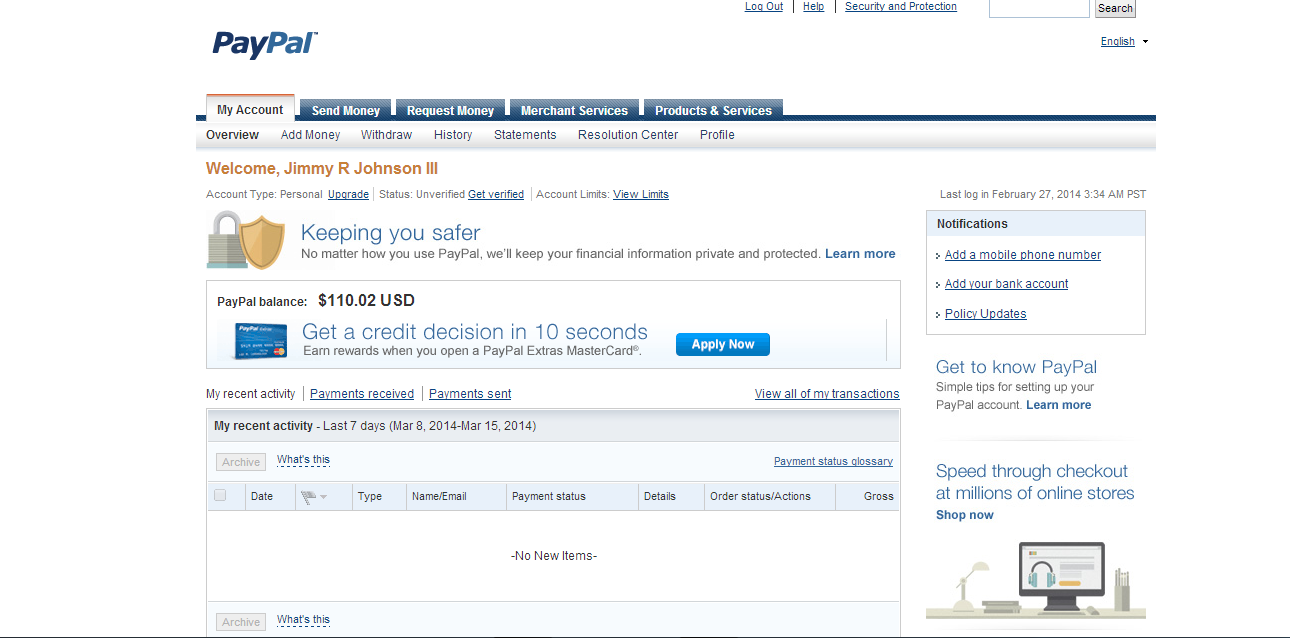
Task: Tick the select-all checkbox in activity table
Action: 220,495
